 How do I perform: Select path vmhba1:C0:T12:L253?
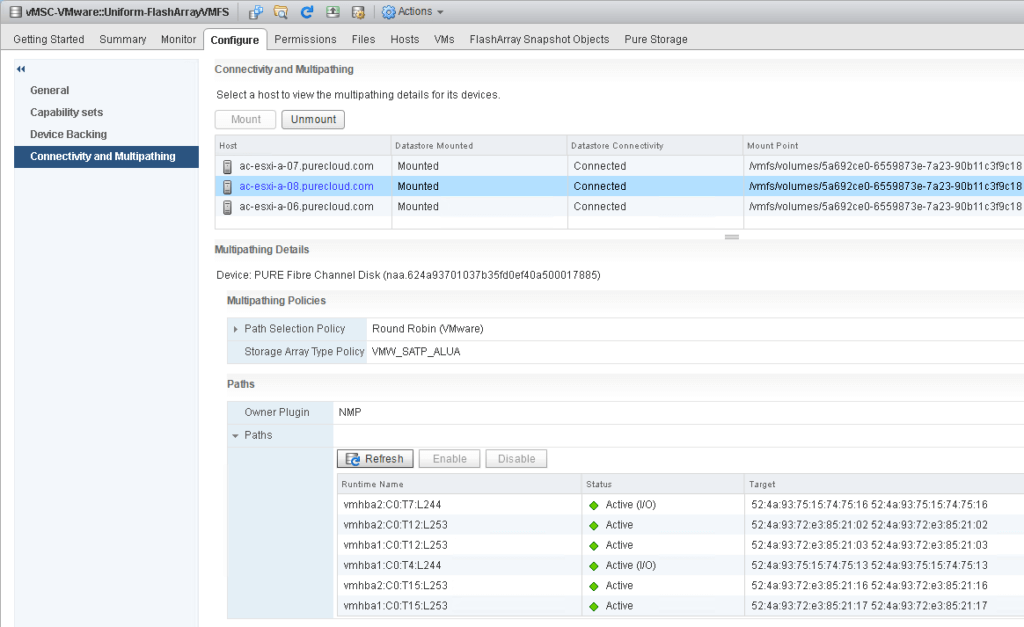(396, 545)
